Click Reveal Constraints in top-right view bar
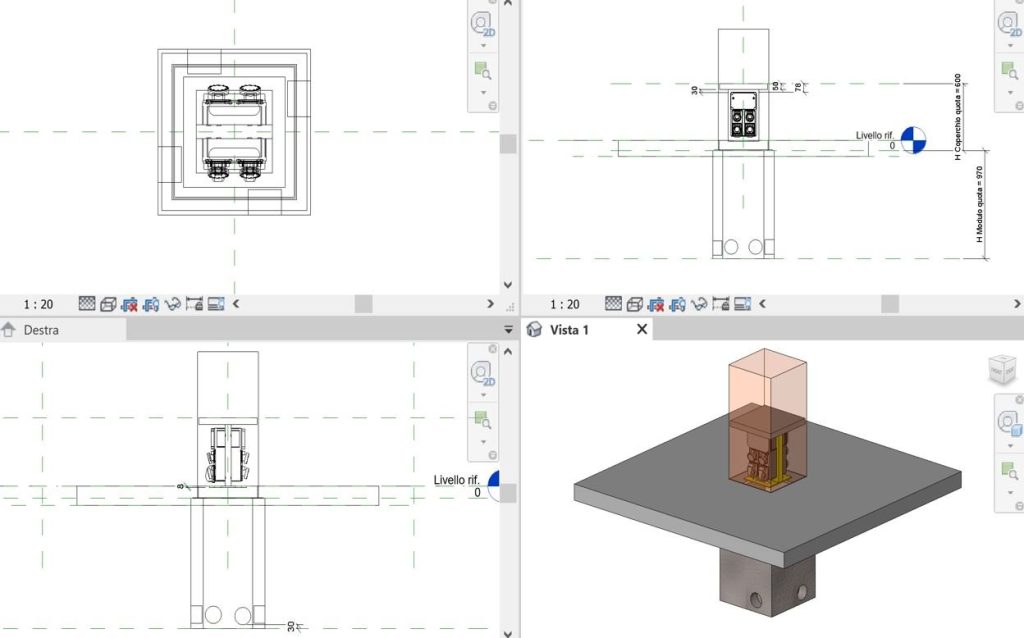1024x638 pixels. point(721,304)
